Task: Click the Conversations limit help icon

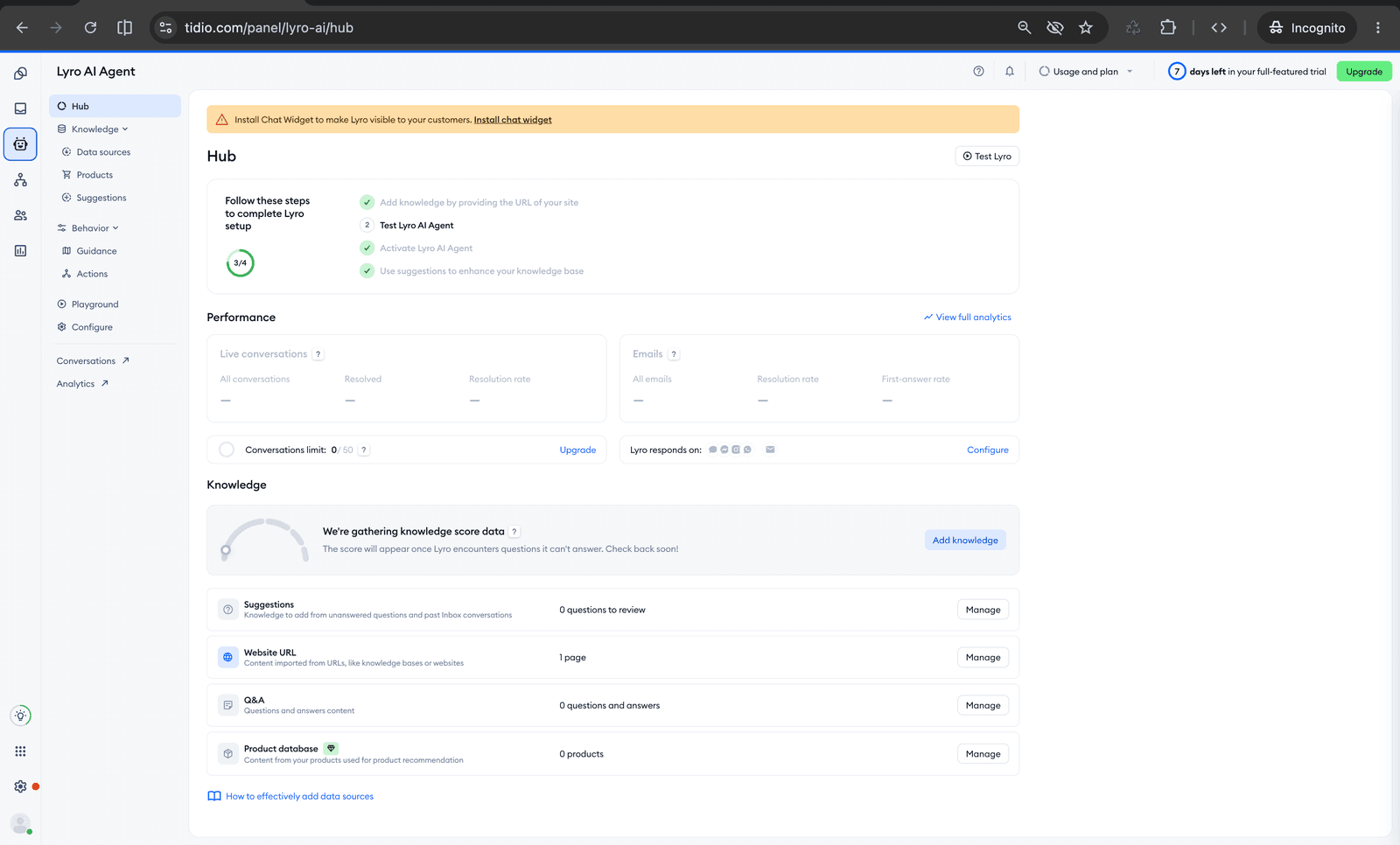Action: [x=364, y=450]
